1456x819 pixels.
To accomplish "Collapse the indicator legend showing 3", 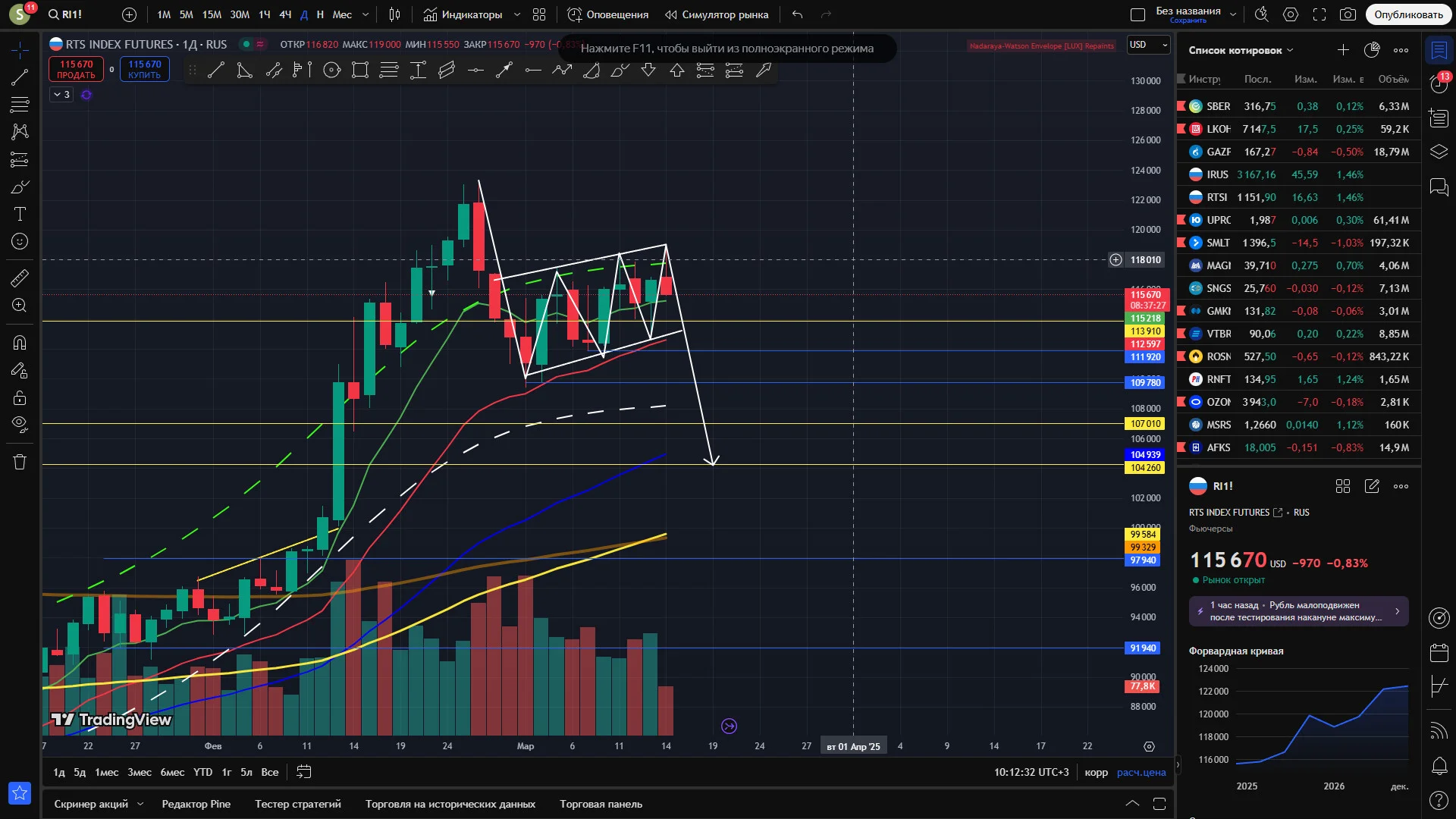I will [61, 95].
